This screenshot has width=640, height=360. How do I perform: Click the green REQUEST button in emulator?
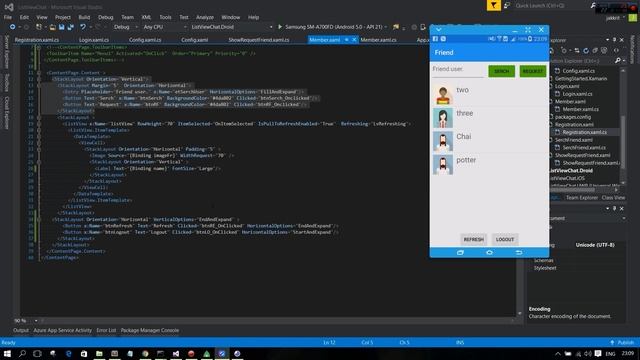[x=533, y=71]
